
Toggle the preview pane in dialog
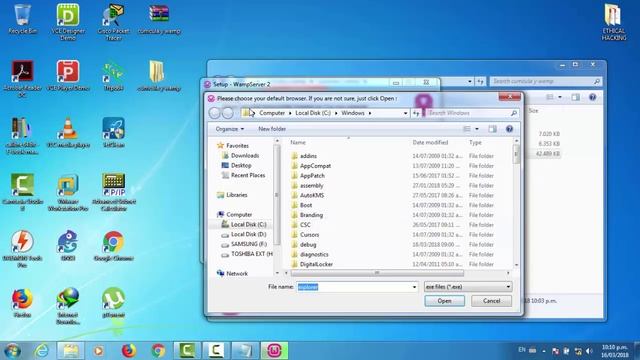(493, 129)
